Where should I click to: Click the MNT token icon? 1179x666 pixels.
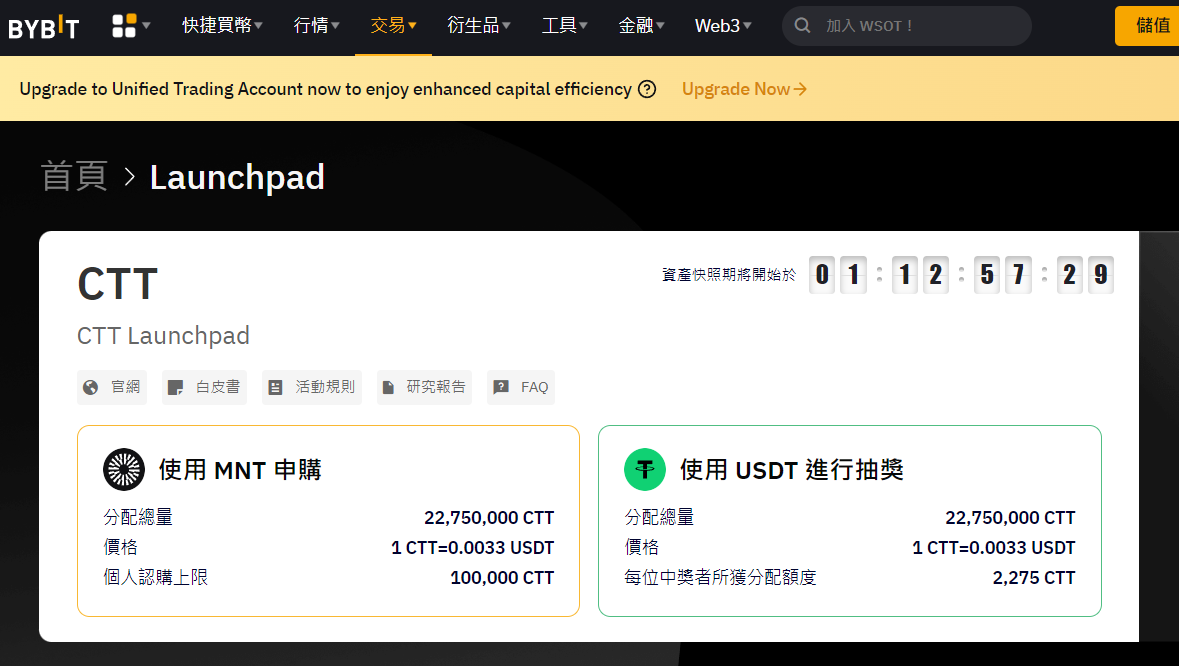[x=124, y=469]
